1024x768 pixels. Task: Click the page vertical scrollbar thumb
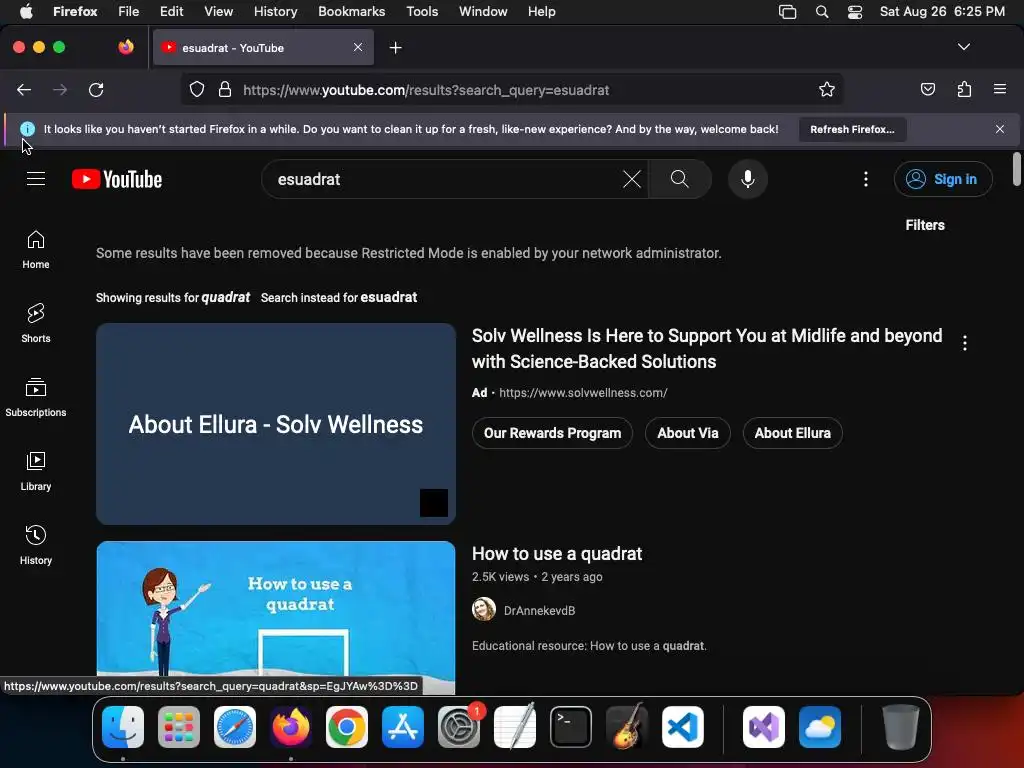pos(1016,168)
